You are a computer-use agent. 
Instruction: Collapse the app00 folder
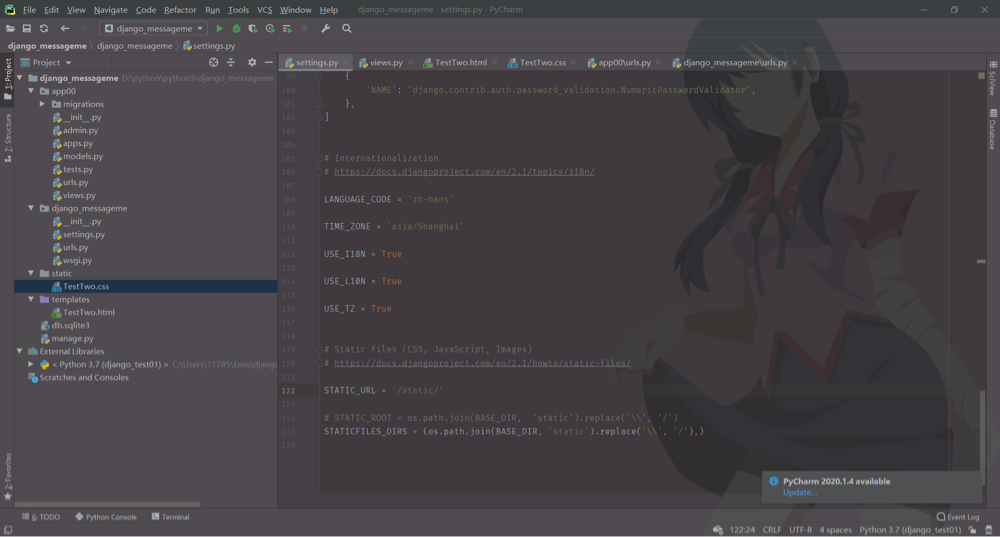point(31,91)
